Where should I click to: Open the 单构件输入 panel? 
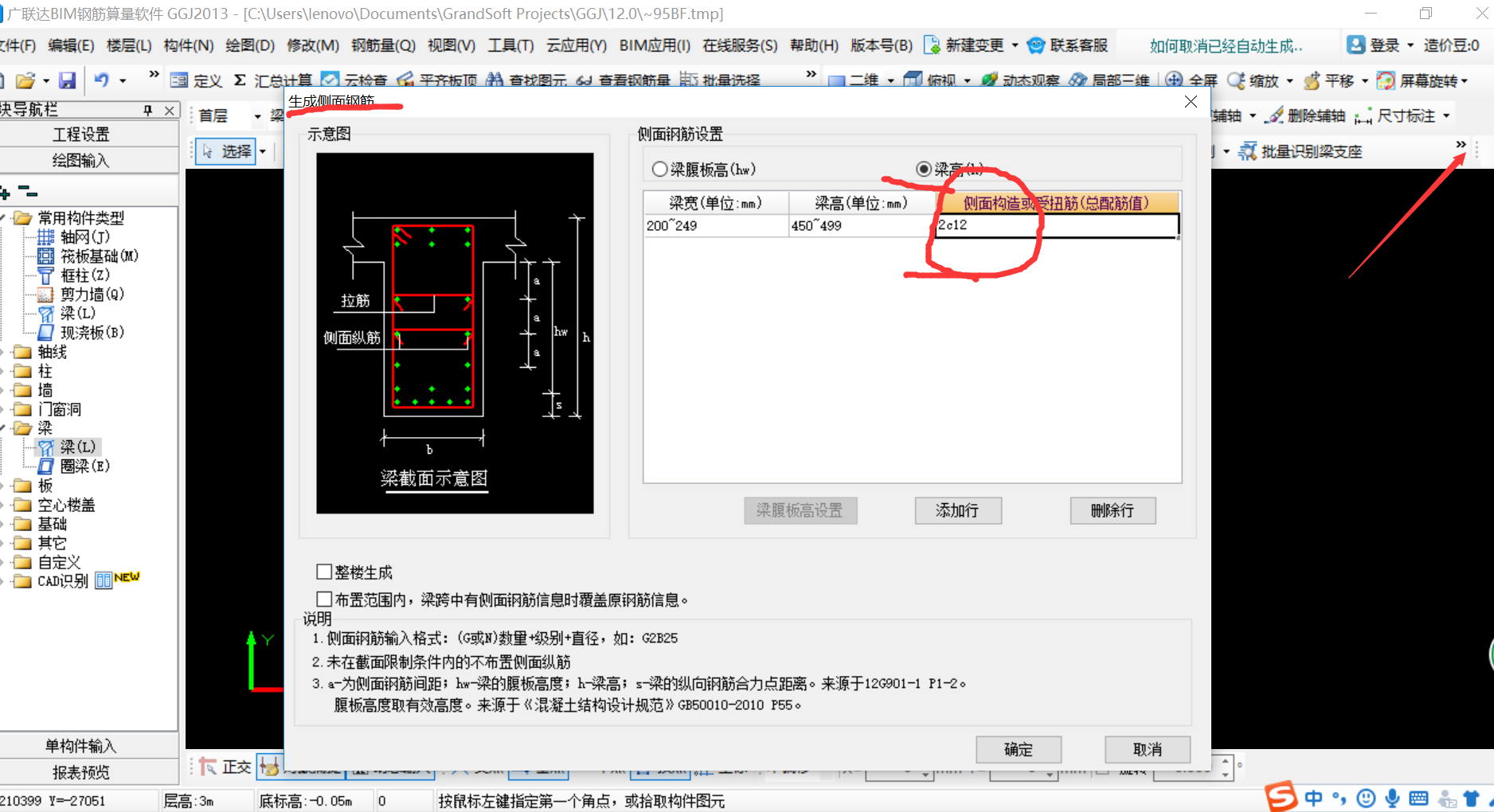coord(81,745)
